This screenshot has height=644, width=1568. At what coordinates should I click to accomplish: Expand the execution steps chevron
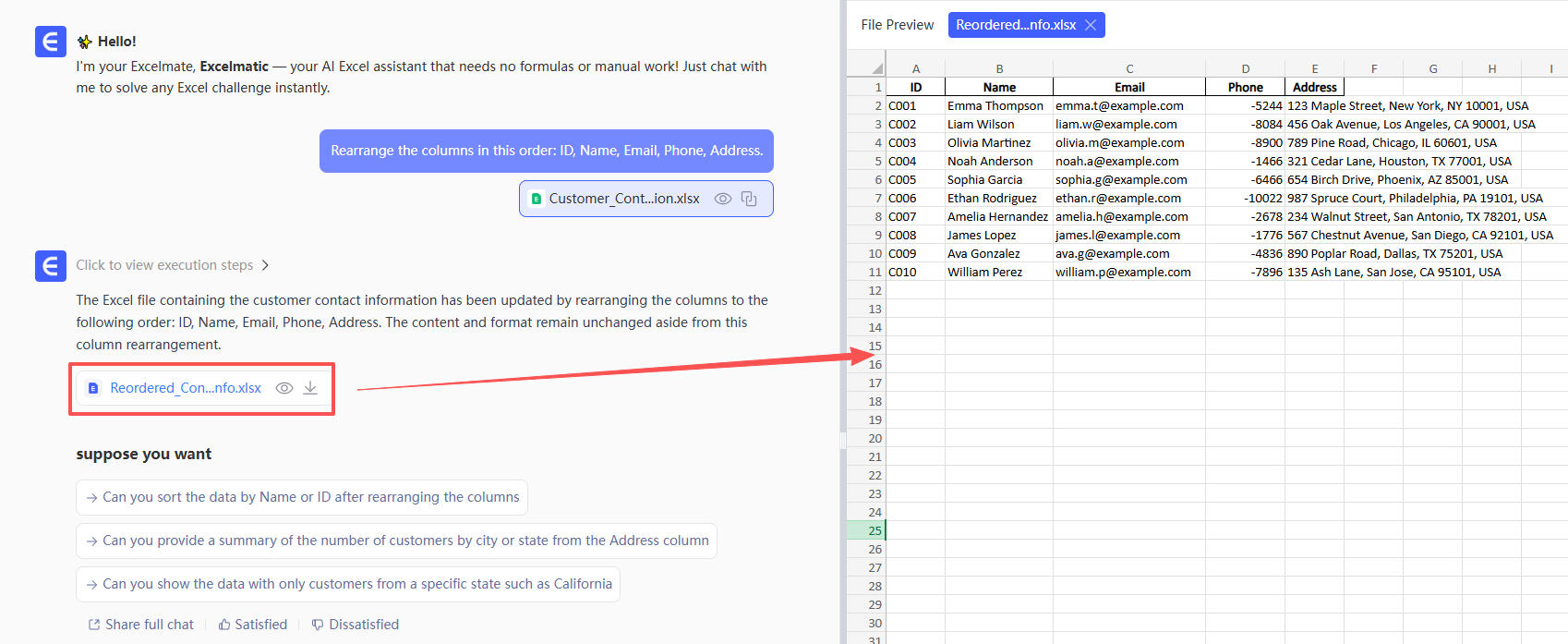265,265
